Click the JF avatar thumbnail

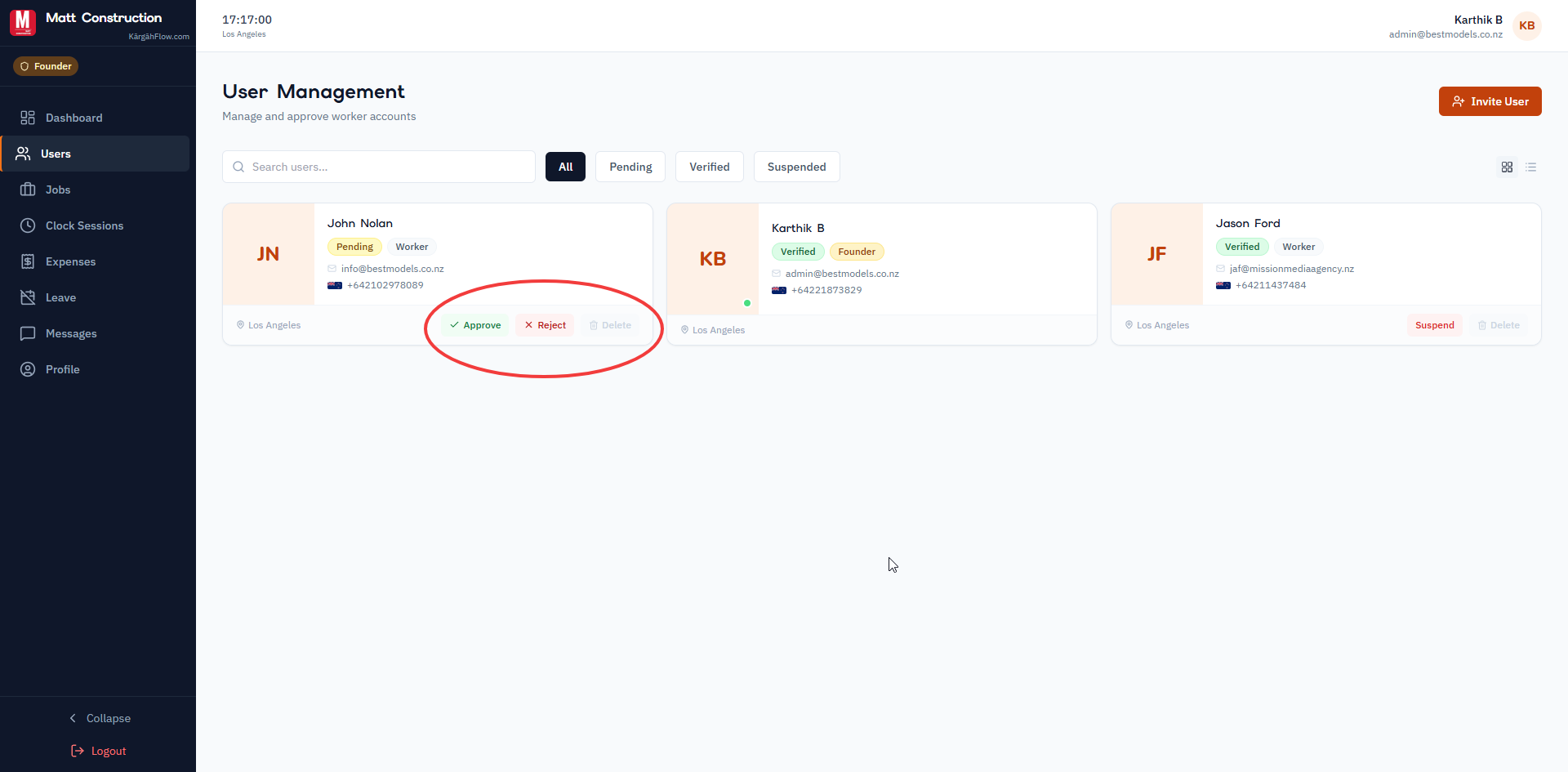pos(1157,254)
